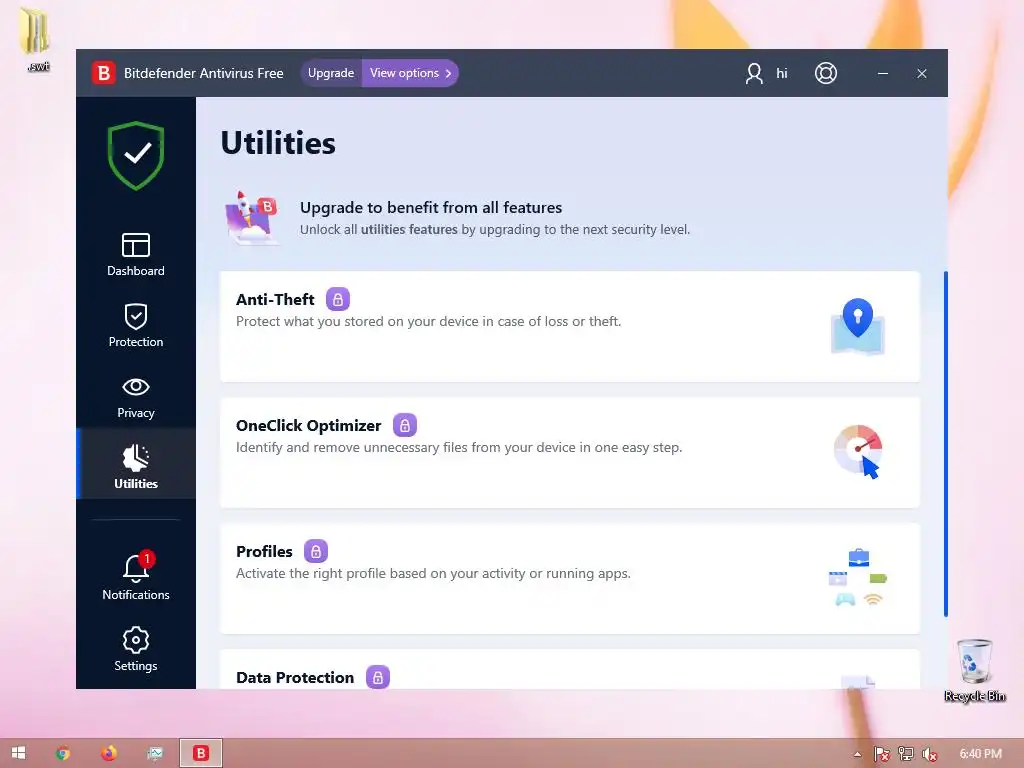The width and height of the screenshot is (1024, 768).
Task: Click the Utilities page heading
Action: point(278,143)
